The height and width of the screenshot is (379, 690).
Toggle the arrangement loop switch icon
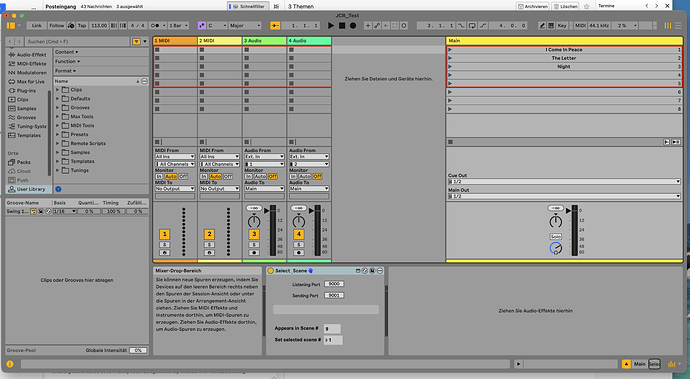472,26
